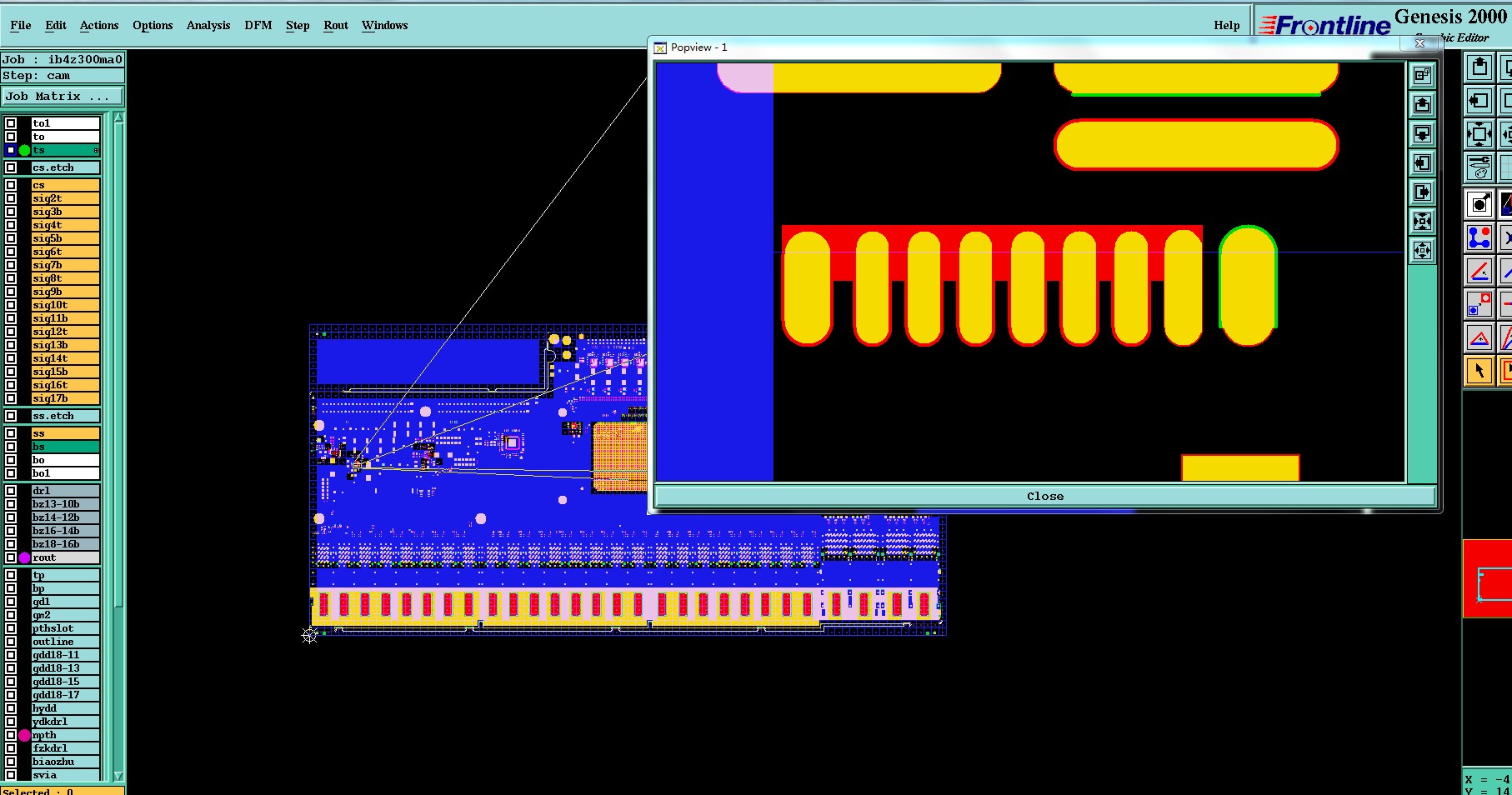Screen dimensions: 1512x795
Task: Click the Popview pan-left arrow icon
Action: [x=1422, y=162]
